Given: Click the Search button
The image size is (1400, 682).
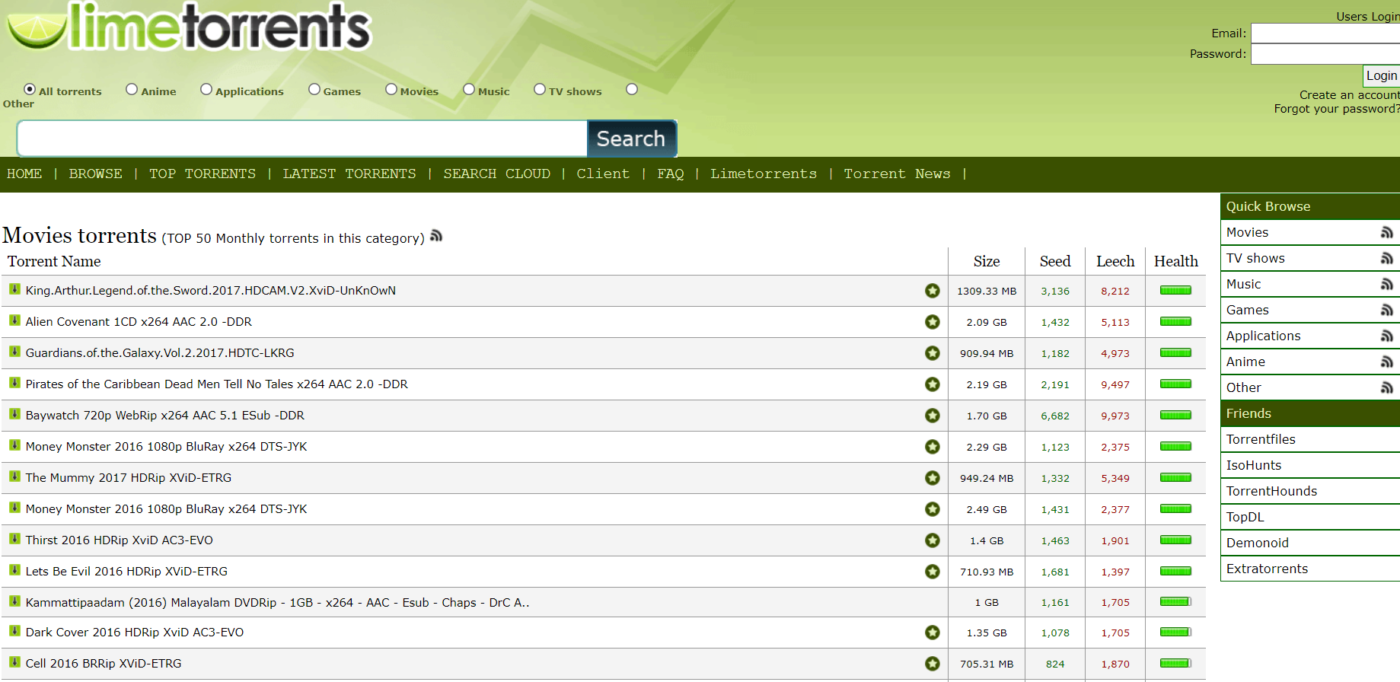Looking at the screenshot, I should [631, 139].
